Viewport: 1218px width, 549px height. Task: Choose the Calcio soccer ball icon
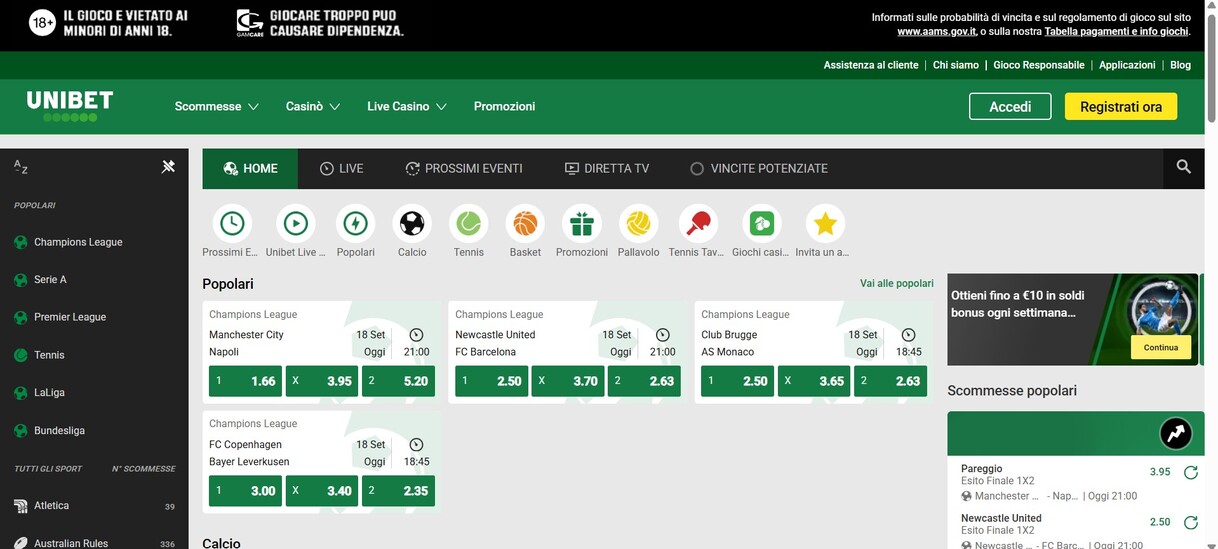(412, 223)
